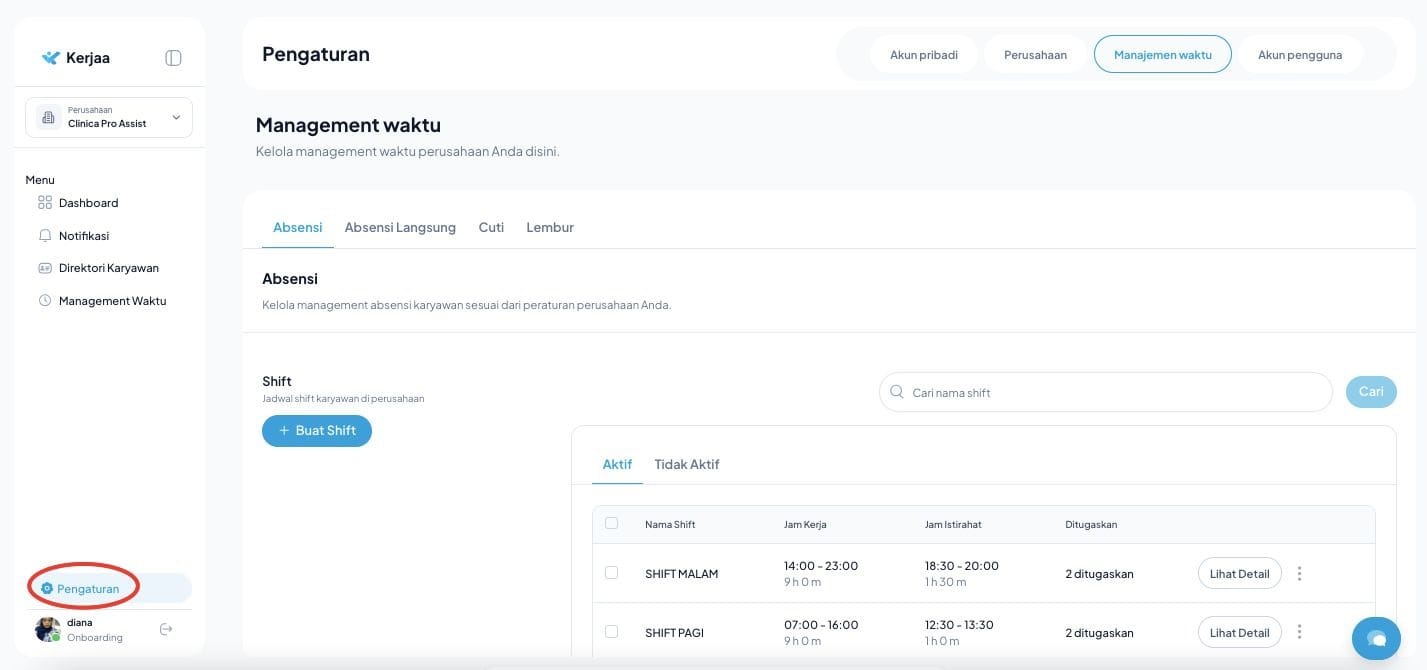Image resolution: width=1427 pixels, height=670 pixels.
Task: Tick the SHIFT MALAM checkbox
Action: coord(612,573)
